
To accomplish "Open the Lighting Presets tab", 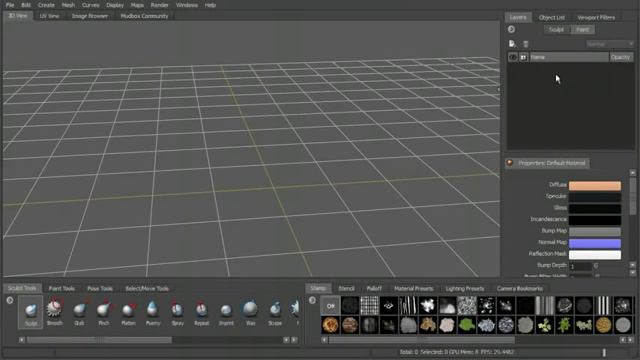I will pyautogui.click(x=465, y=289).
